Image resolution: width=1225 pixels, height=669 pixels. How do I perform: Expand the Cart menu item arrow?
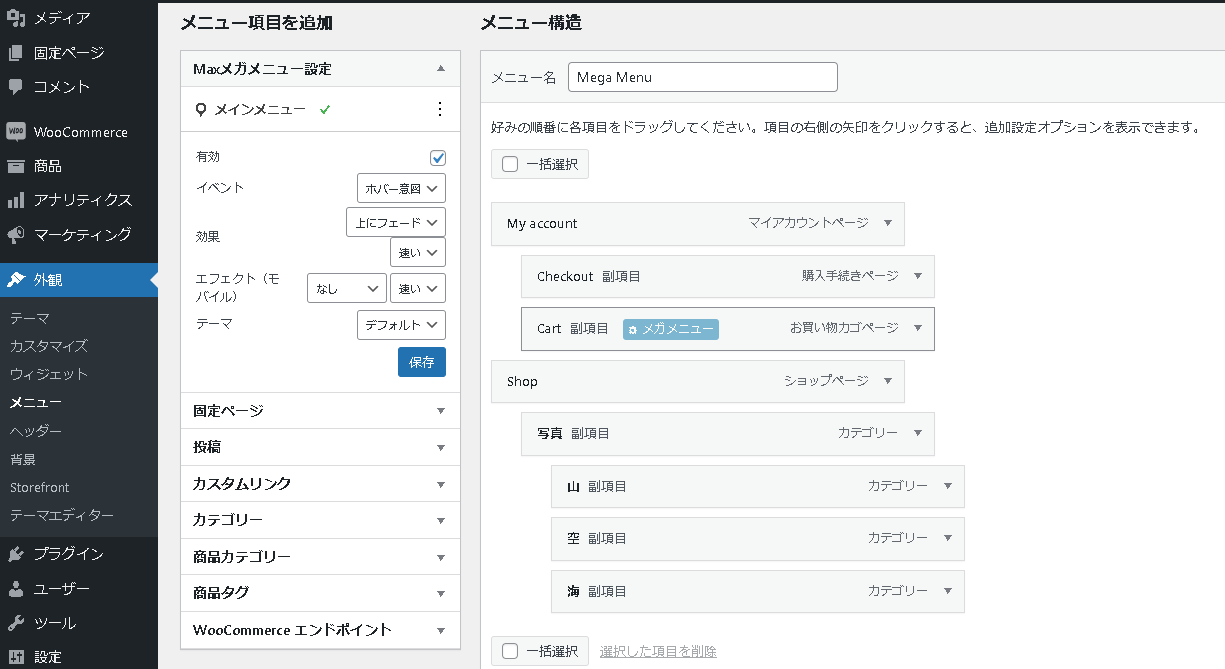coord(918,328)
